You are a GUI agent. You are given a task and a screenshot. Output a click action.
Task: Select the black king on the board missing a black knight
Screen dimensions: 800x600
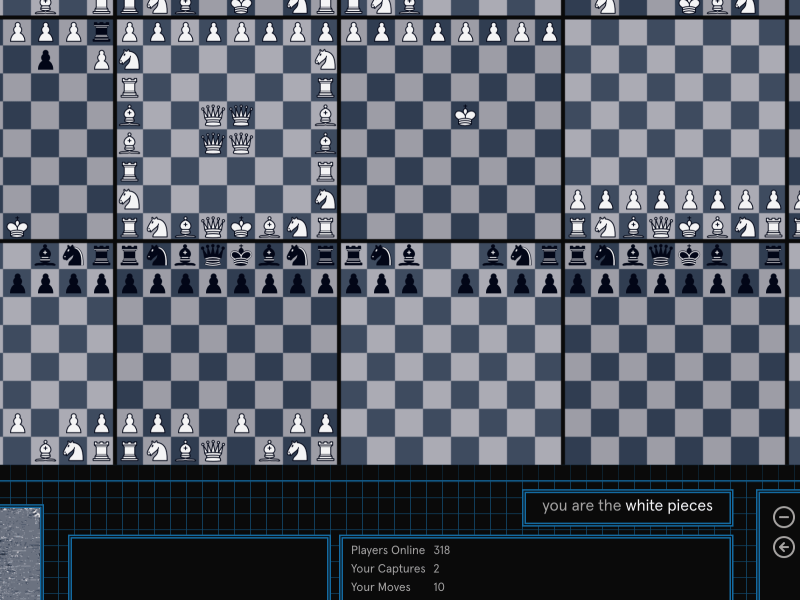(x=689, y=256)
